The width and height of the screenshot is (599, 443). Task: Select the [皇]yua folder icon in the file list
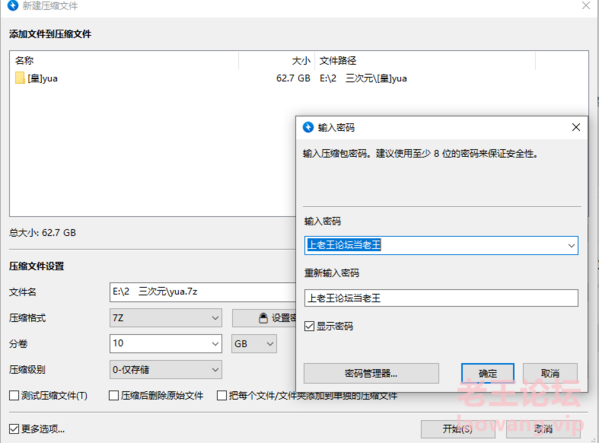[x=20, y=78]
